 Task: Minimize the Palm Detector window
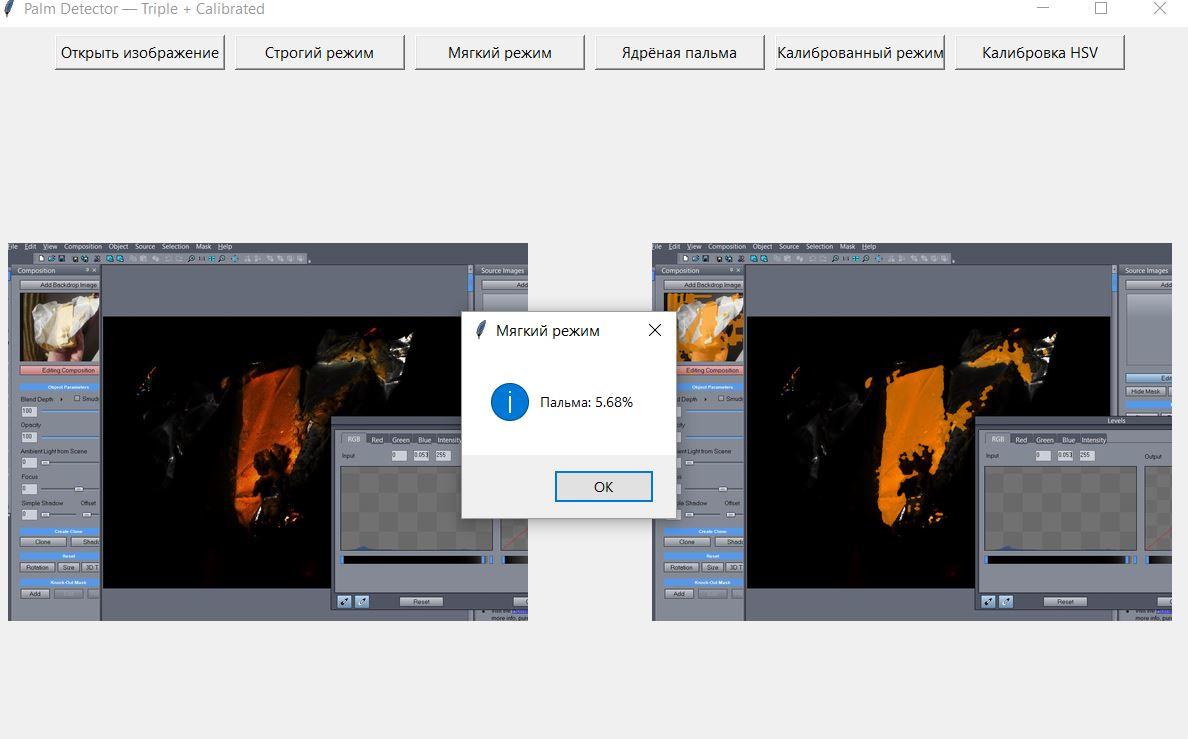[x=1043, y=9]
